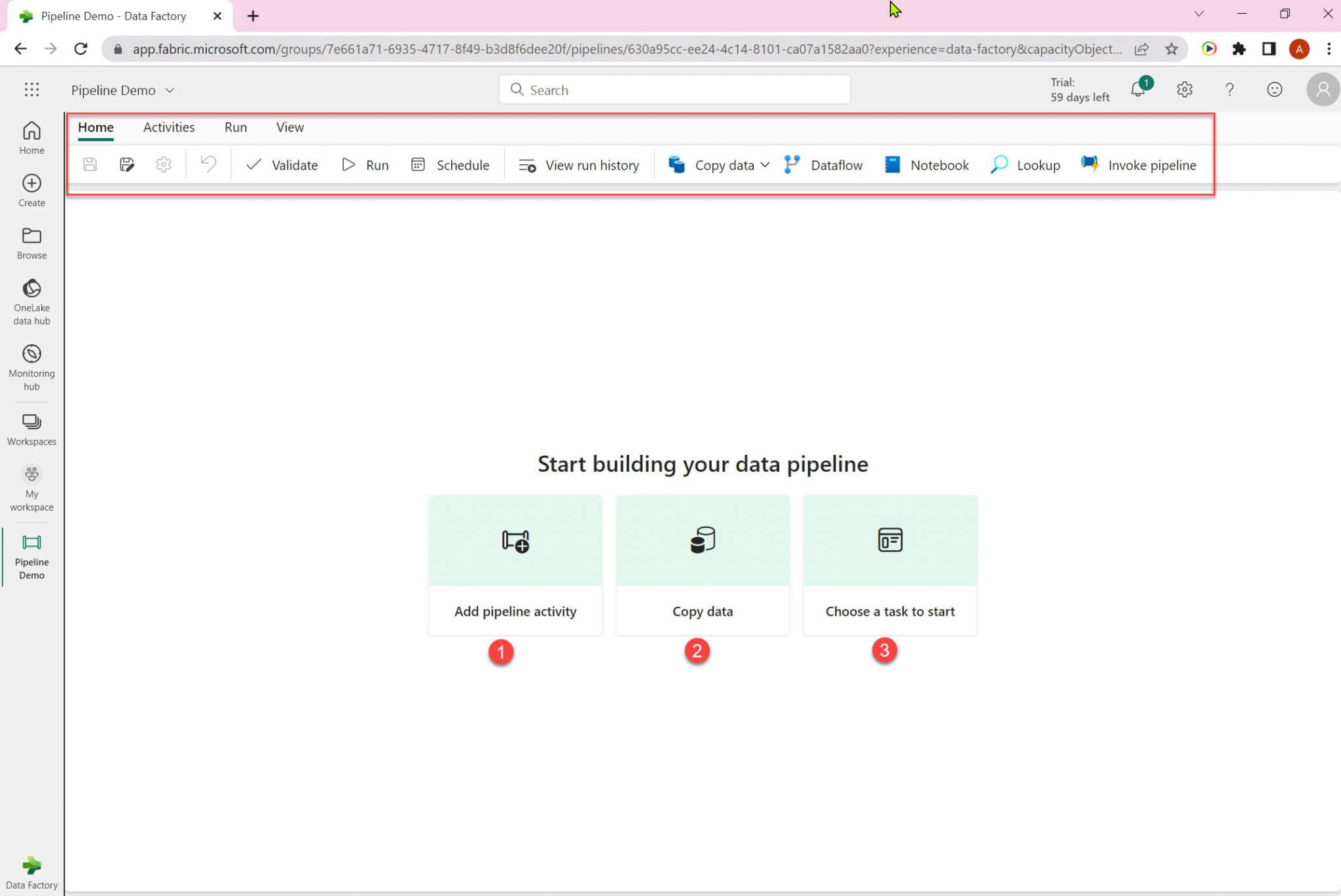The width and height of the screenshot is (1341, 896).
Task: Open OneLake data hub from sidebar
Action: tap(31, 301)
